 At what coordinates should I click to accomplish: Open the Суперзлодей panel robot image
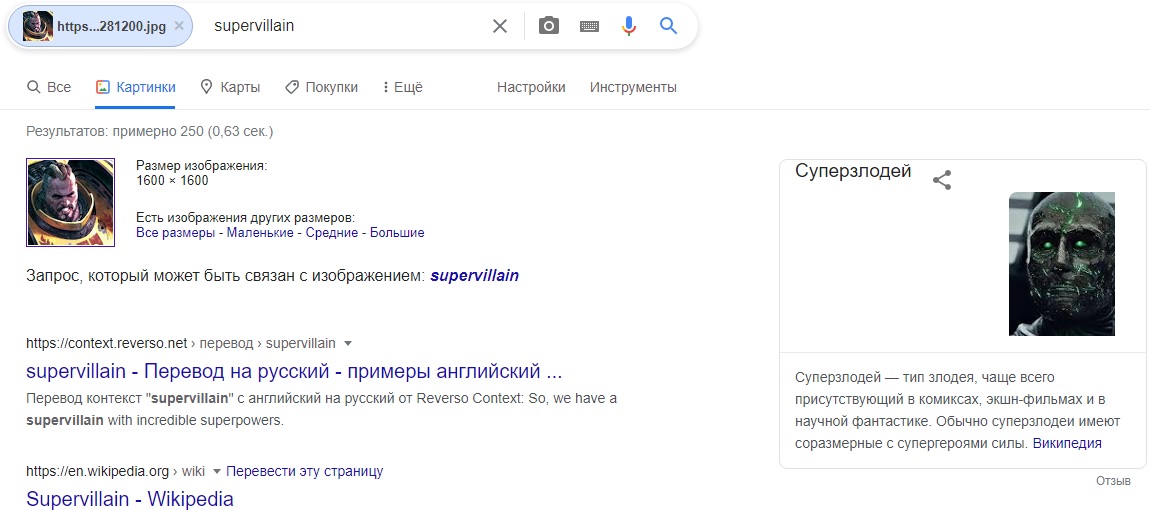(1061, 263)
